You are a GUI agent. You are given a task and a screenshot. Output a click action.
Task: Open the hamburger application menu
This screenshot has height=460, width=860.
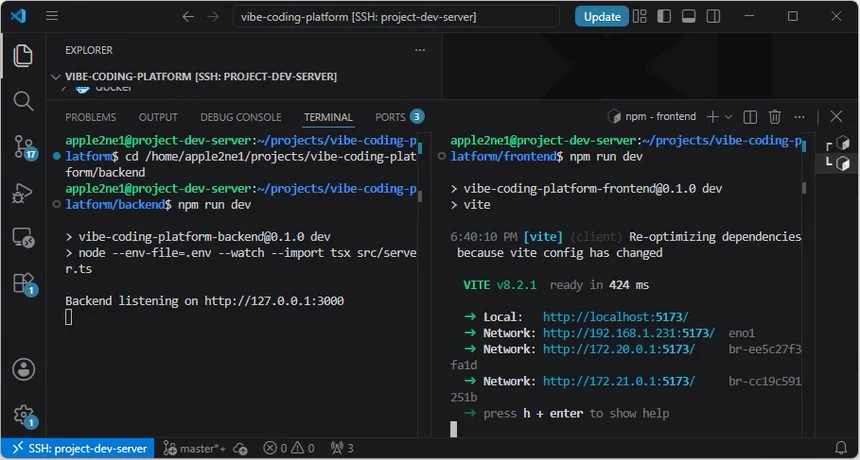(52, 16)
